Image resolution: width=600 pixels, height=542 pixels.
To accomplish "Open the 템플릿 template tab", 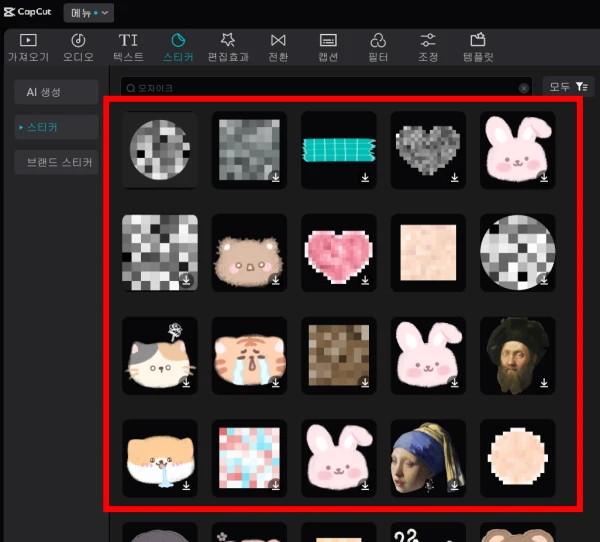I will 478,48.
